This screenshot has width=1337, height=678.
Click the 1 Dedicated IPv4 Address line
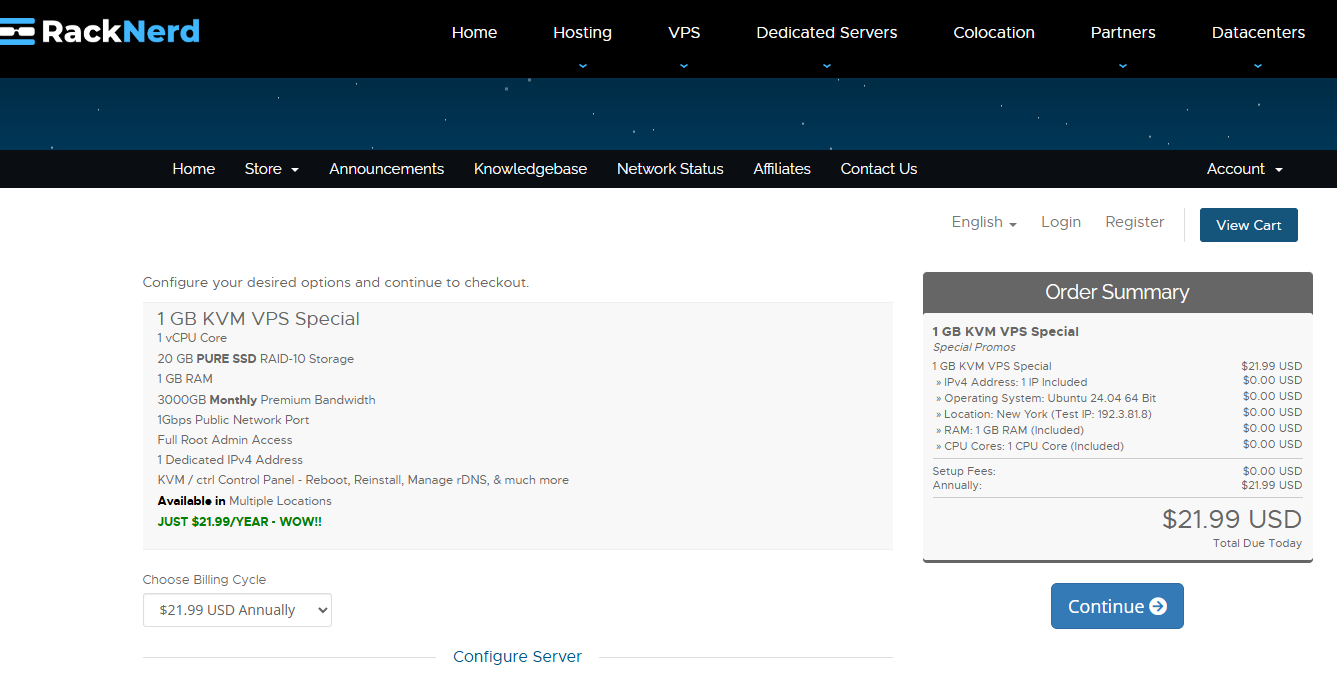point(230,460)
